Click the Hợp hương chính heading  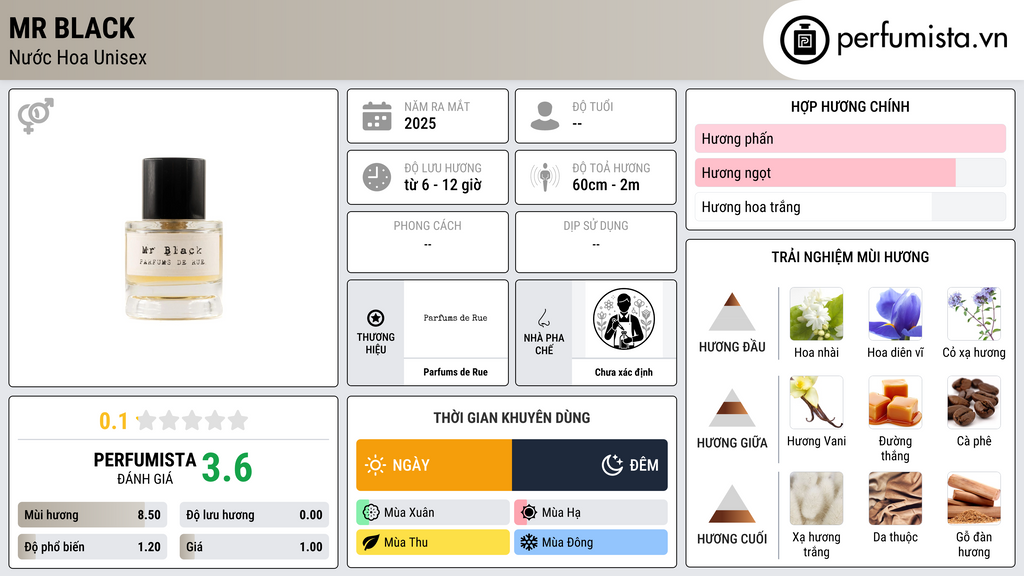(x=850, y=106)
